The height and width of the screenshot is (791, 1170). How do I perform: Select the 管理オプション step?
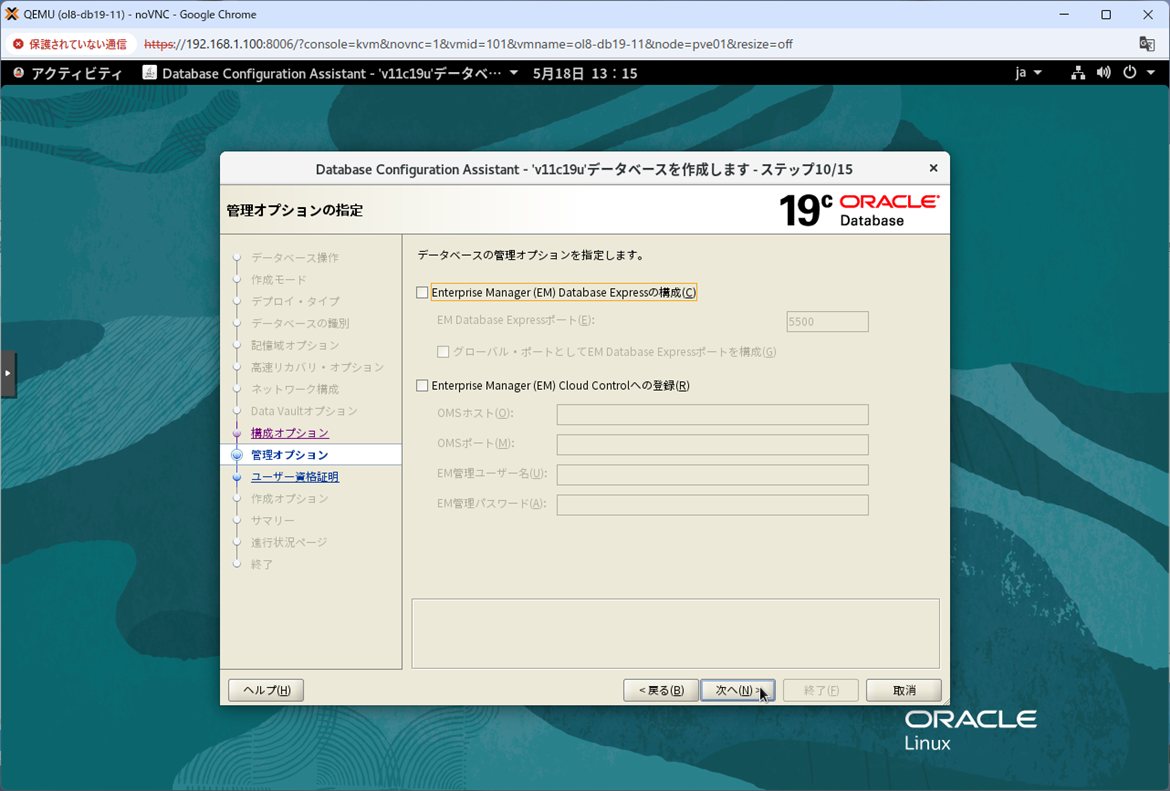[290, 454]
